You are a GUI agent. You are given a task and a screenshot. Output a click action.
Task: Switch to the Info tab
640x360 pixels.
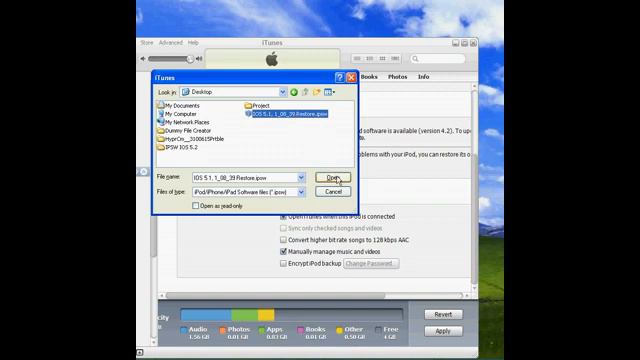423,77
